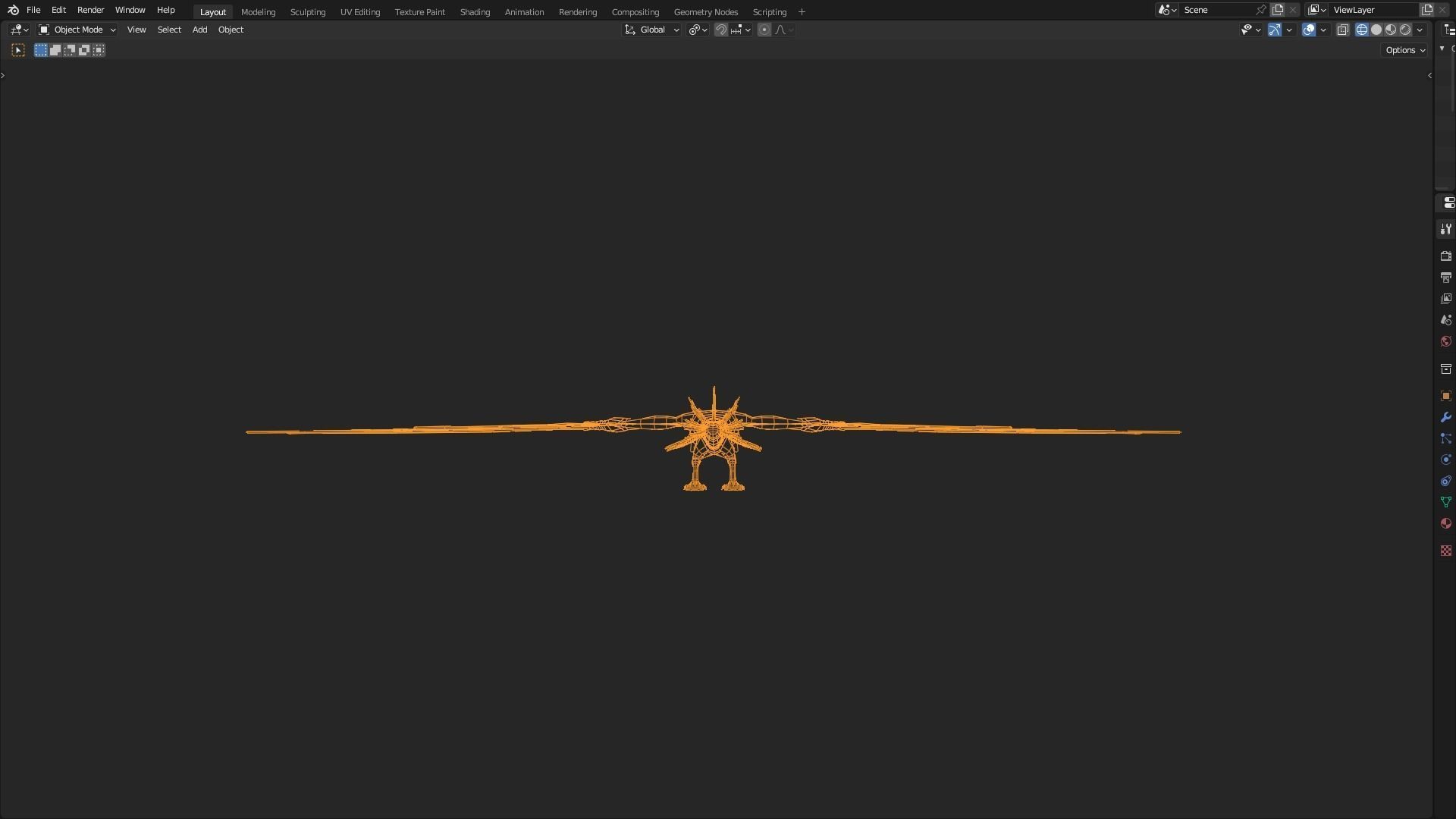The height and width of the screenshot is (819, 1456).
Task: Choose the Invert selection mode icon
Action: tap(84, 50)
